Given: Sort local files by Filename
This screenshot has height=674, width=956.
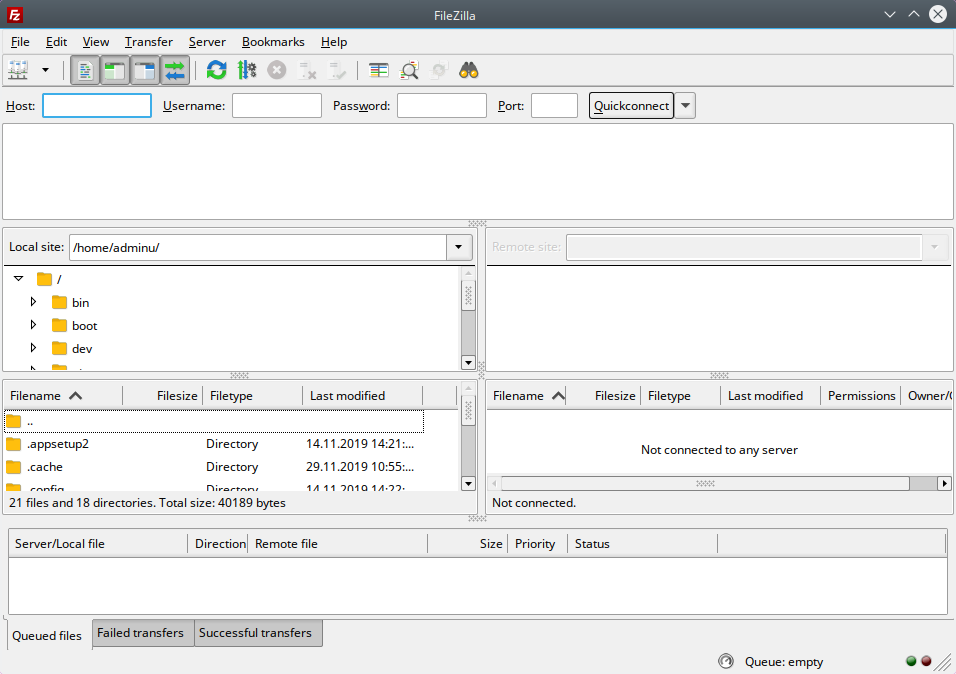Looking at the screenshot, I should [x=63, y=396].
